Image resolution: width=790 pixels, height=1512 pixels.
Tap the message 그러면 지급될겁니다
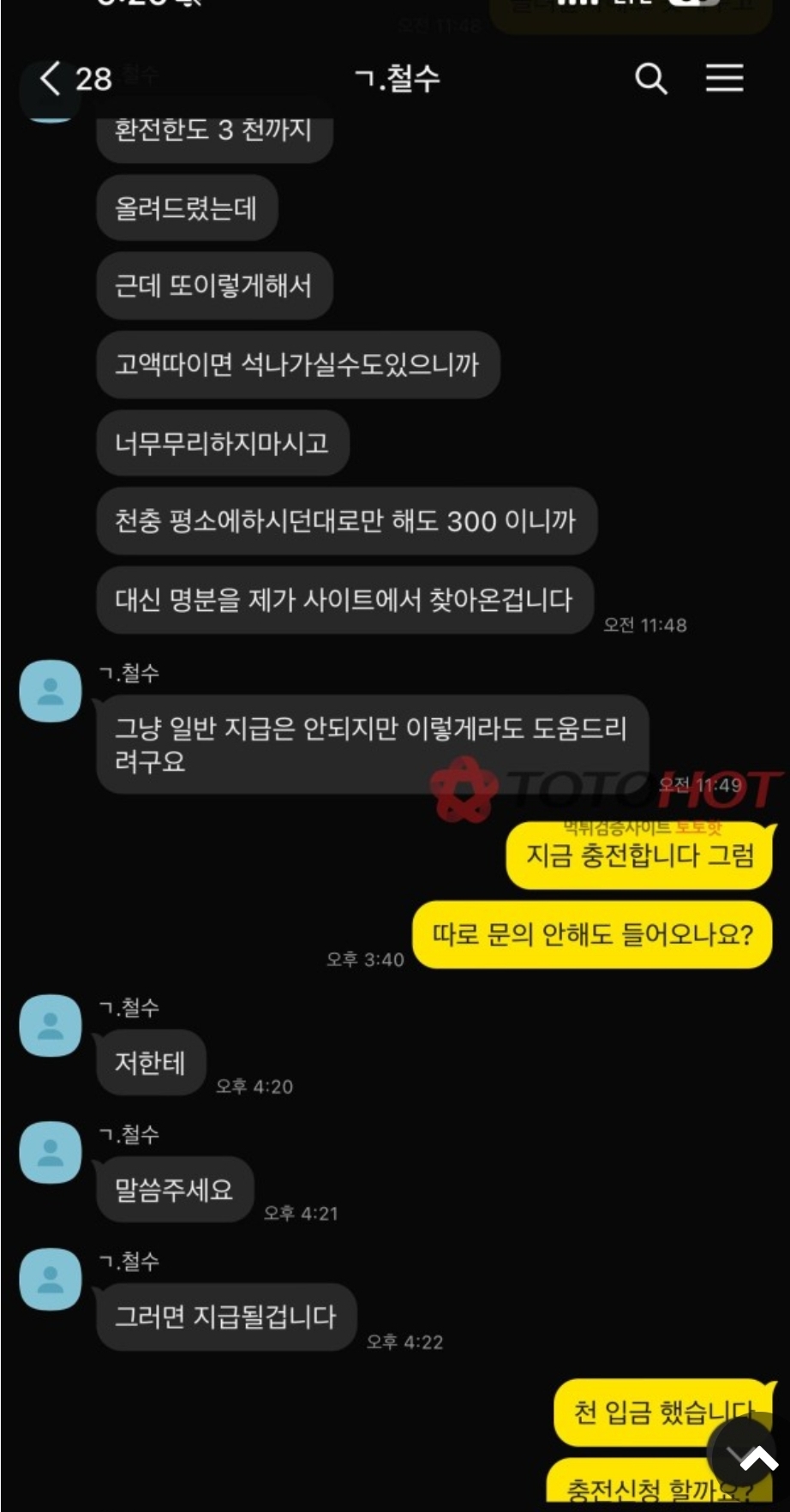pyautogui.click(x=225, y=1317)
